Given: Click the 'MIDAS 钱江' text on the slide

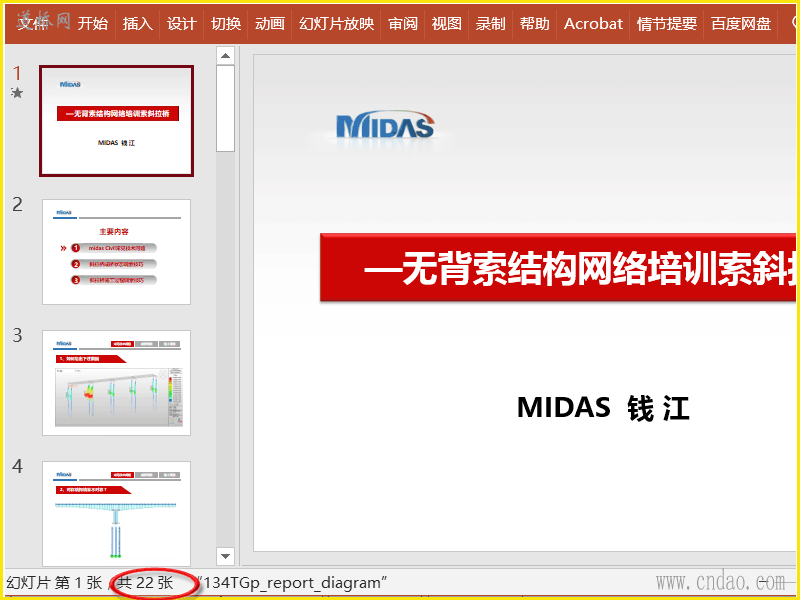Looking at the screenshot, I should coord(603,408).
